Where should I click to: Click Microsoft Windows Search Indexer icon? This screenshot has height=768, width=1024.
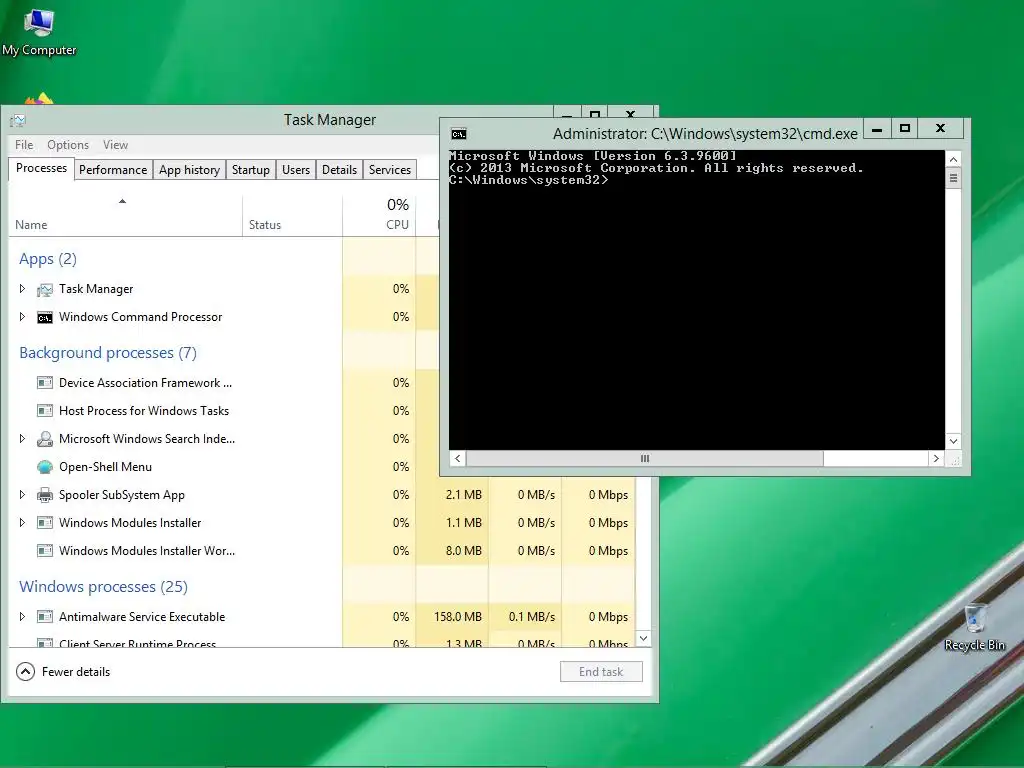click(44, 439)
